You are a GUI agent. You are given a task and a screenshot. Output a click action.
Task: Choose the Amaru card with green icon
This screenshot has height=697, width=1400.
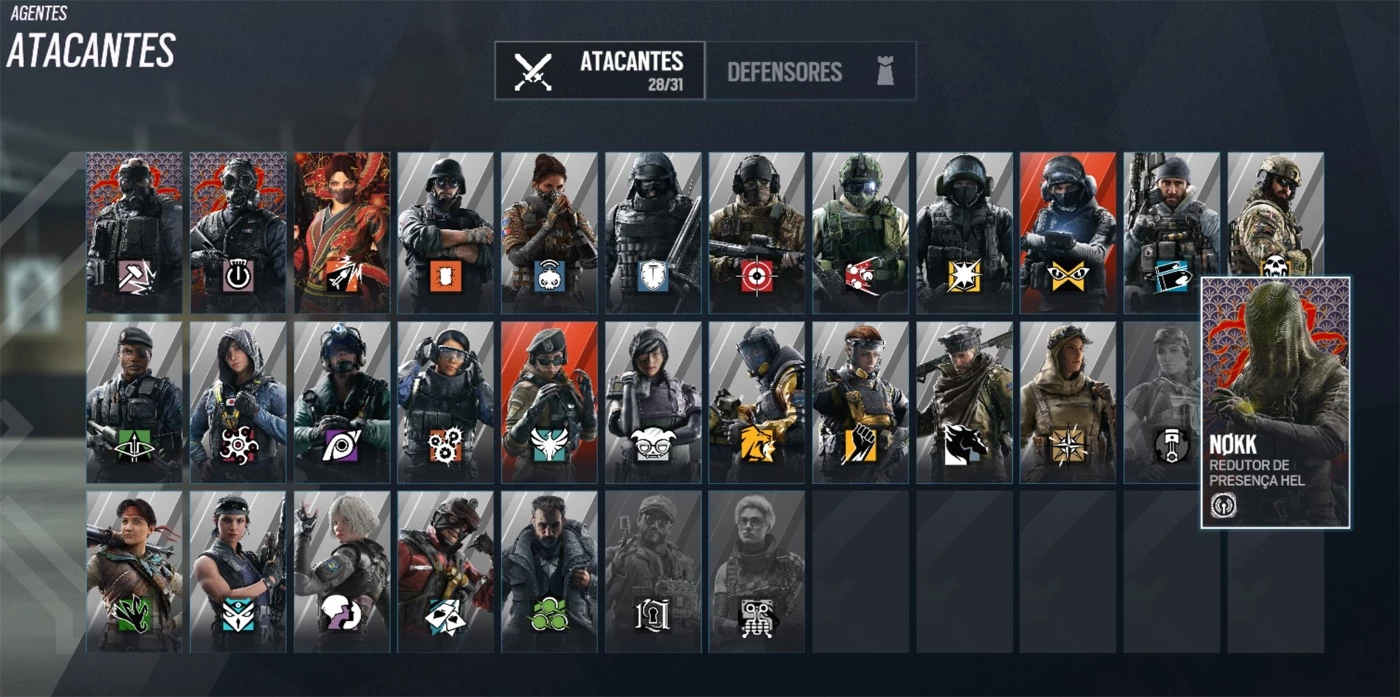134,571
